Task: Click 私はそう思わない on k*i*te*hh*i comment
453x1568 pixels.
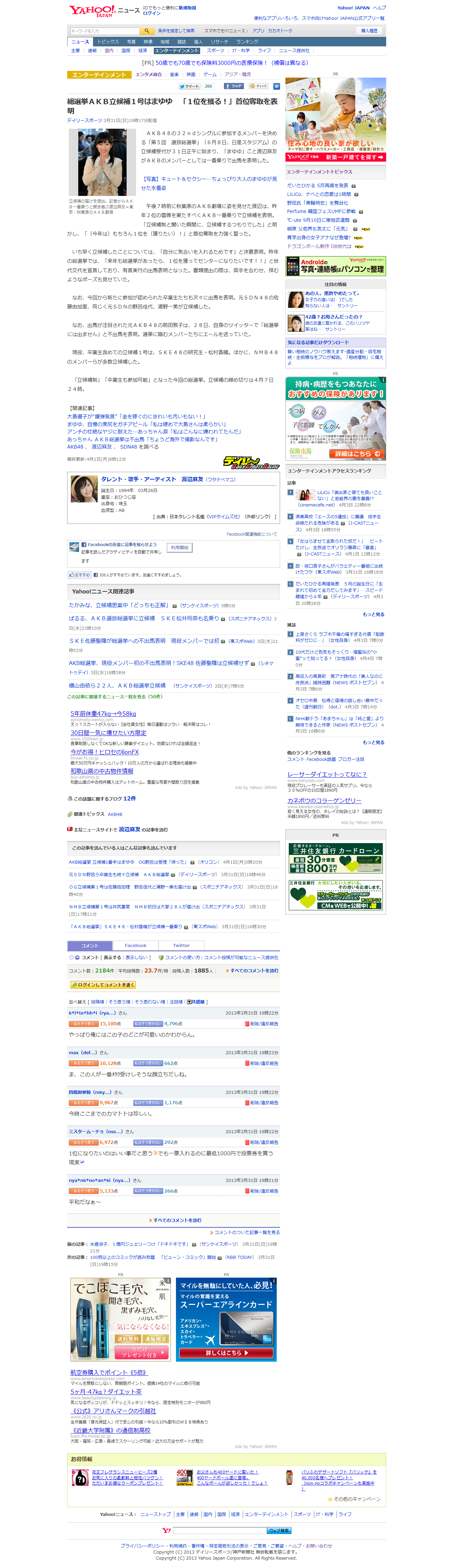Action: pyautogui.click(x=148, y=1024)
